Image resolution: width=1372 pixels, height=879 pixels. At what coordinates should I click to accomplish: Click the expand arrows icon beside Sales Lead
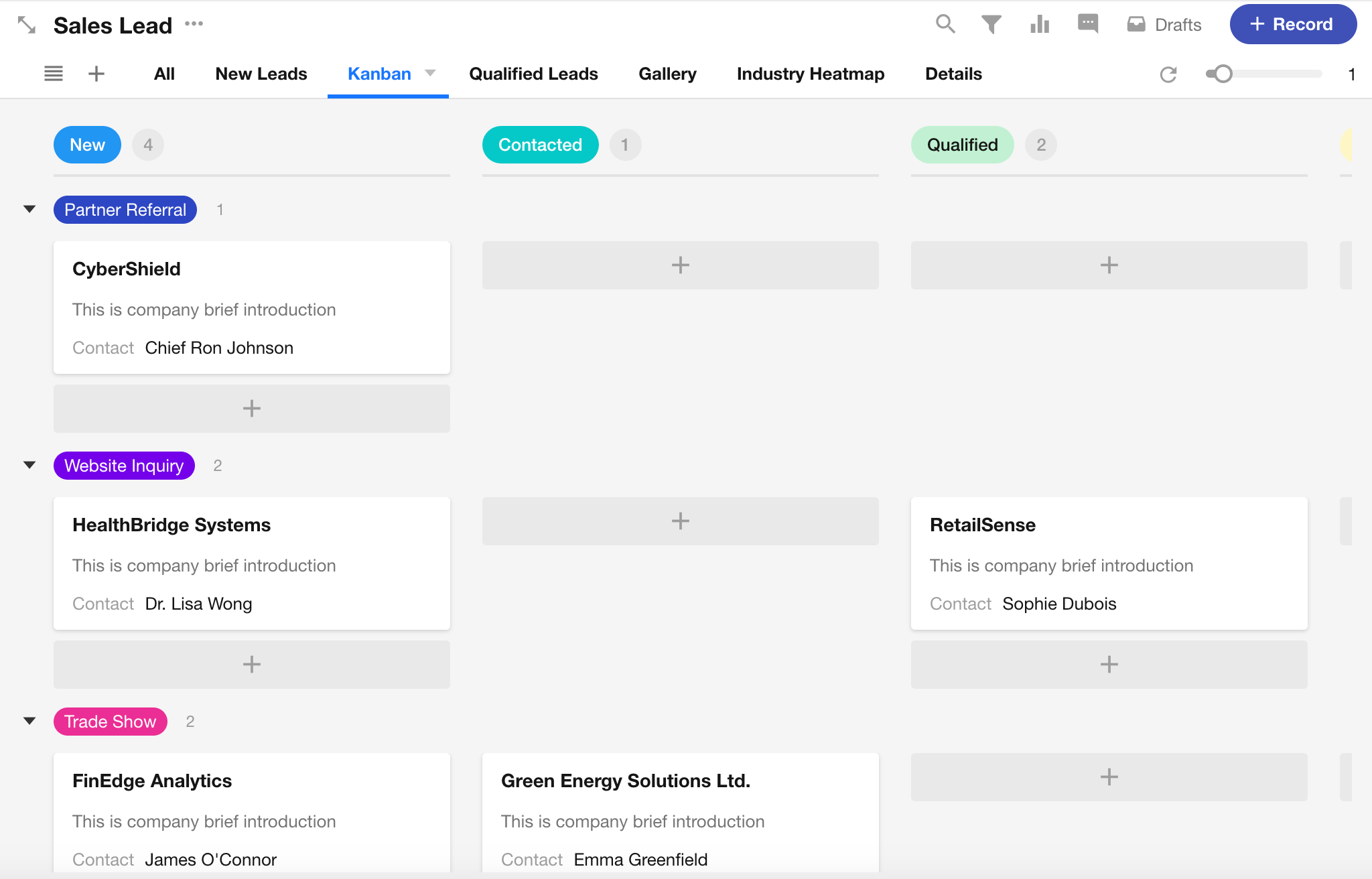tap(27, 25)
